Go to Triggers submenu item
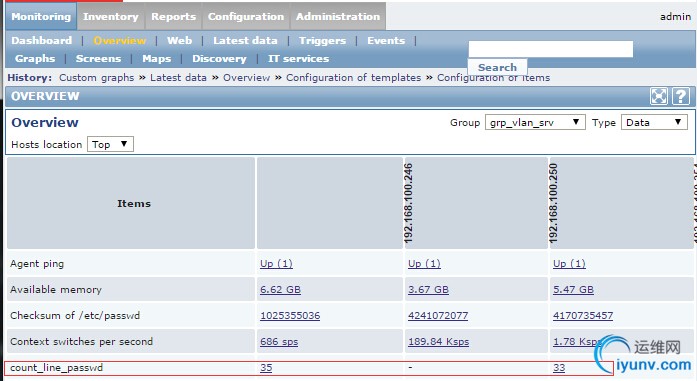697x381 pixels. point(322,40)
